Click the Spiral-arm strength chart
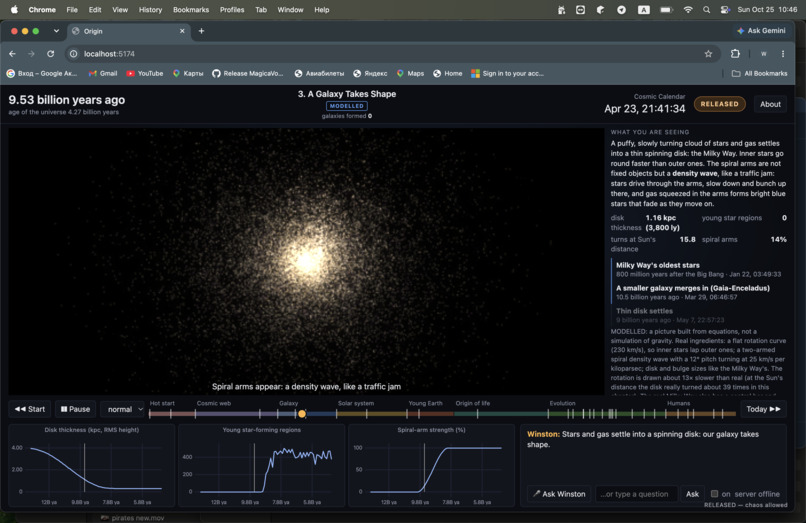This screenshot has width=806, height=523. click(431, 465)
